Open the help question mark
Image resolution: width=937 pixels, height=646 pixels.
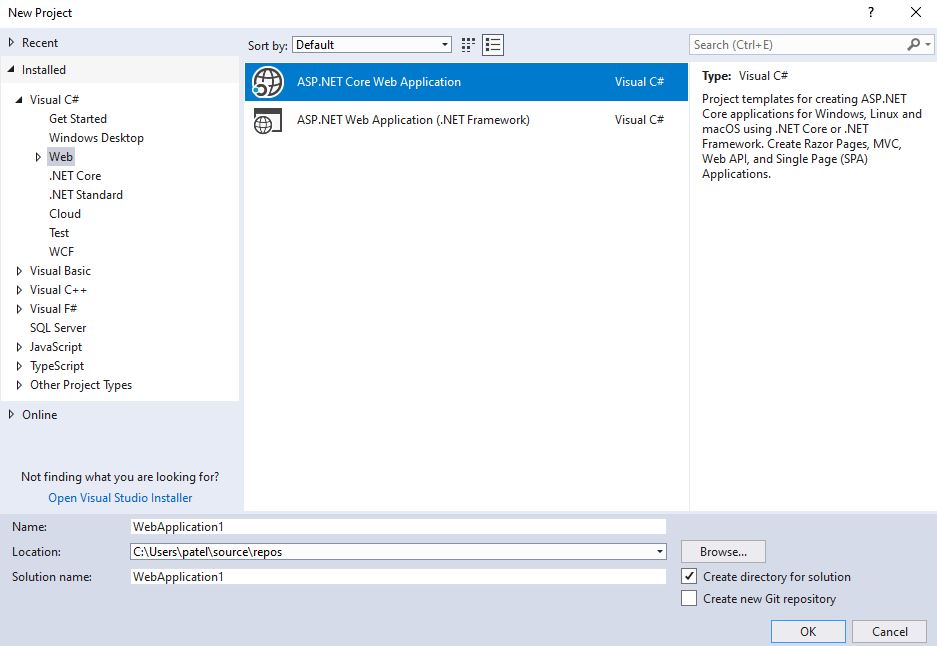(x=871, y=12)
